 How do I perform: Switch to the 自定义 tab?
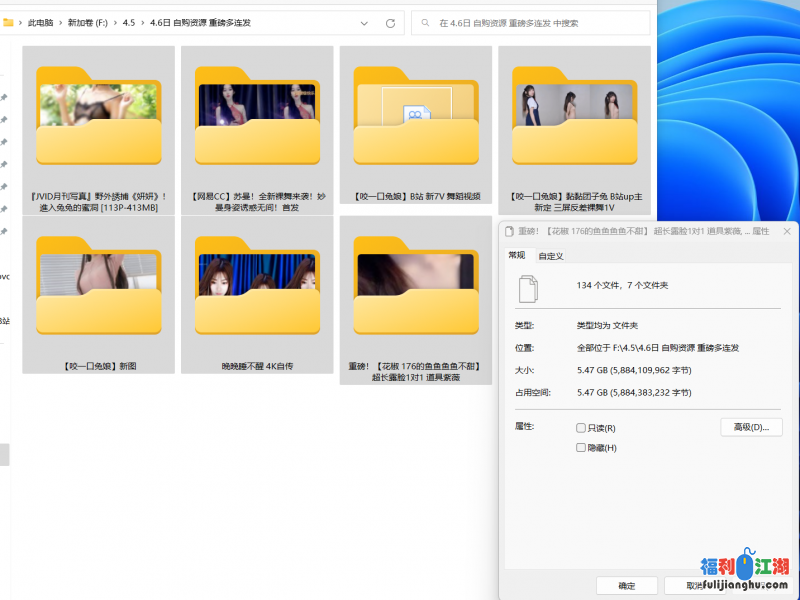pos(551,256)
